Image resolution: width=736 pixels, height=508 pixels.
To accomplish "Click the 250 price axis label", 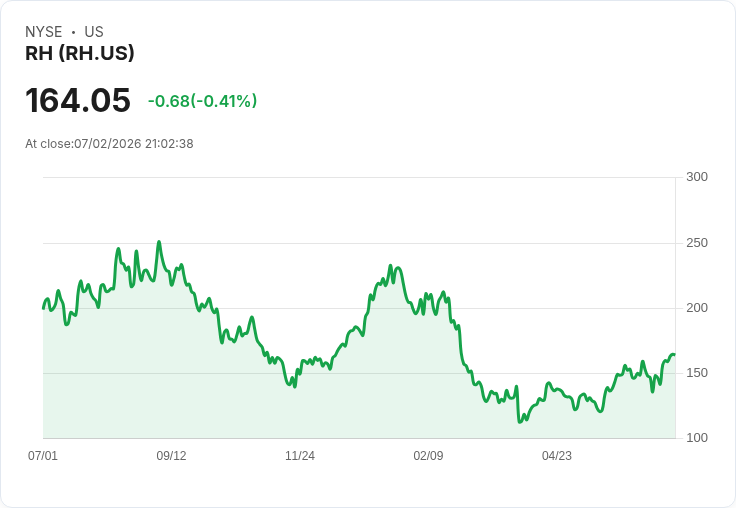I will 697,243.
